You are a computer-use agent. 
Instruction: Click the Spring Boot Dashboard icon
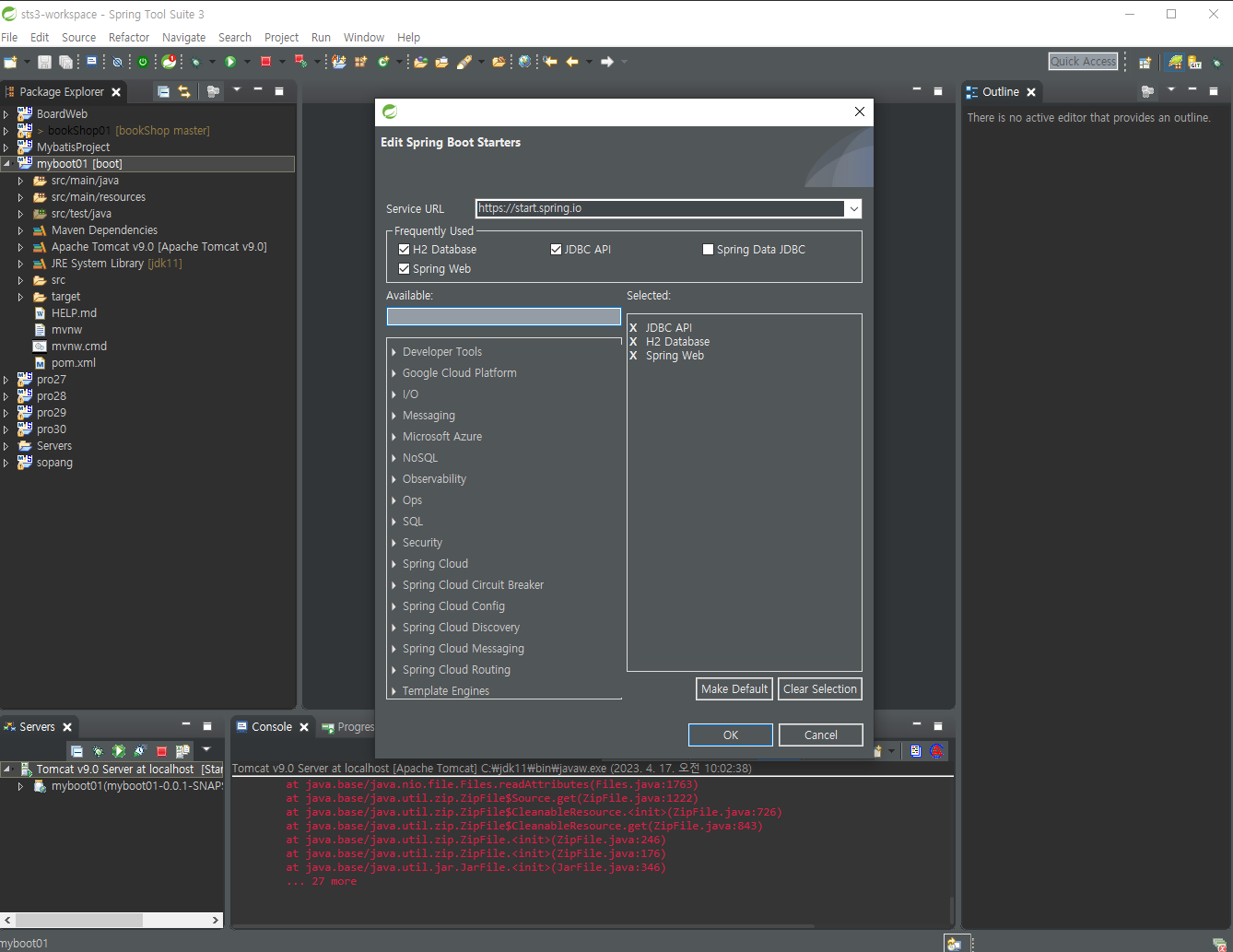[x=170, y=62]
